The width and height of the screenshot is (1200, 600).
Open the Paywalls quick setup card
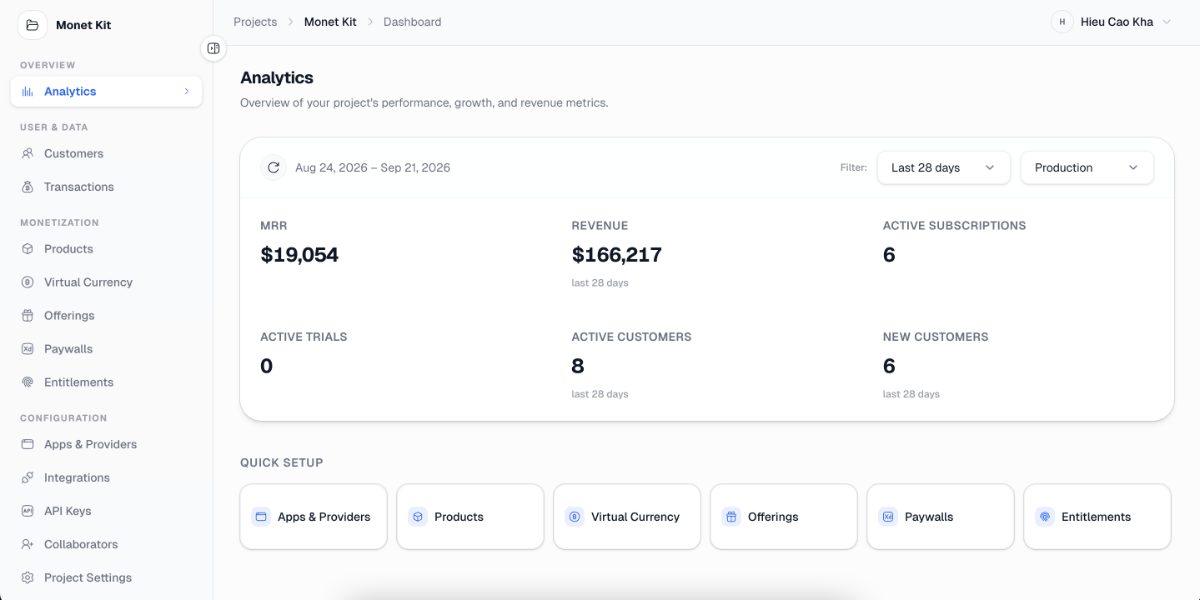940,517
